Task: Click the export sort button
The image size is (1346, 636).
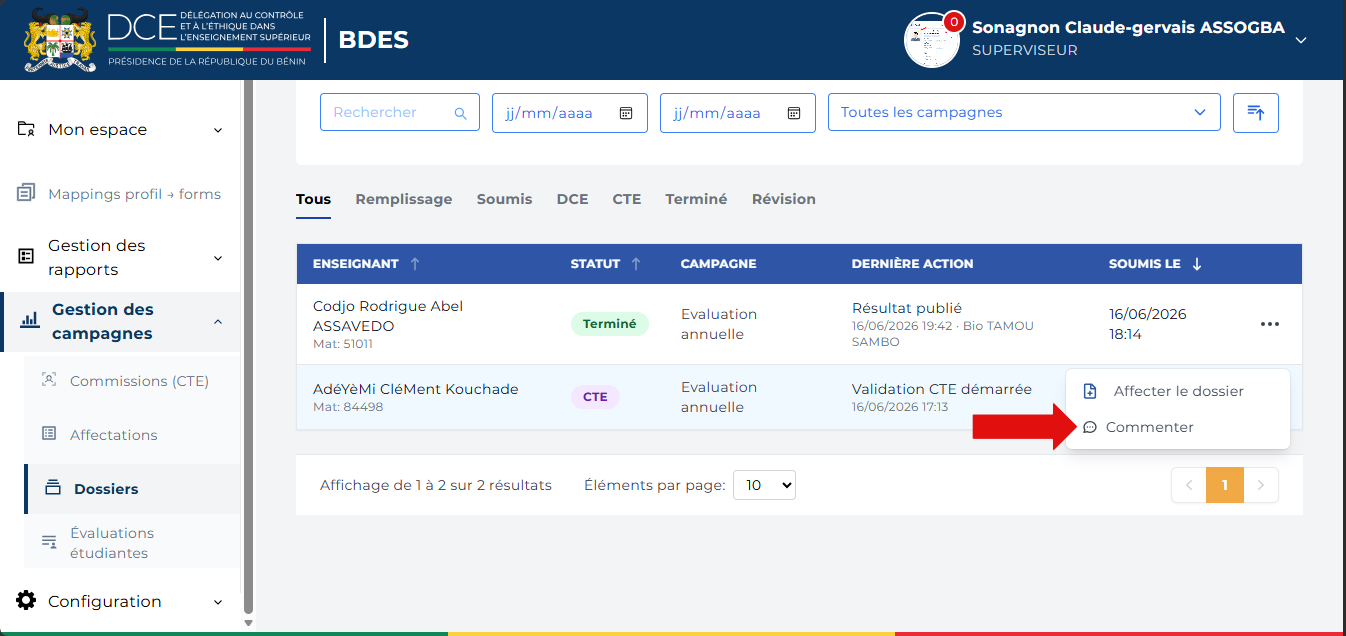Action: (x=1256, y=112)
